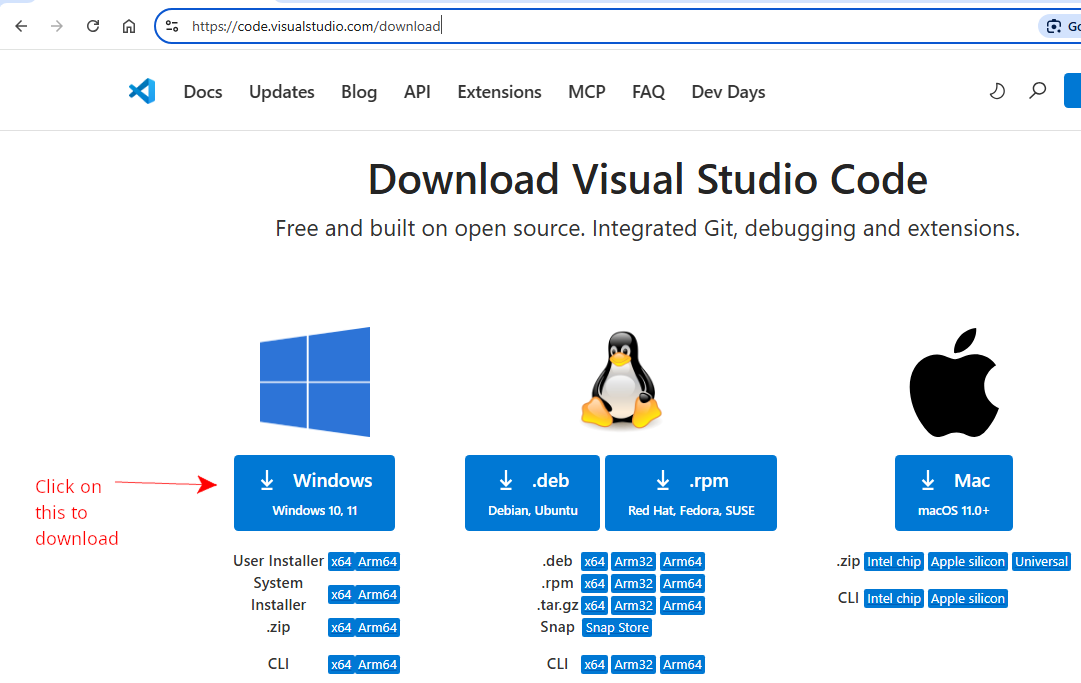The width and height of the screenshot is (1081, 683).
Task: Click the Apple logo graphic
Action: (953, 380)
